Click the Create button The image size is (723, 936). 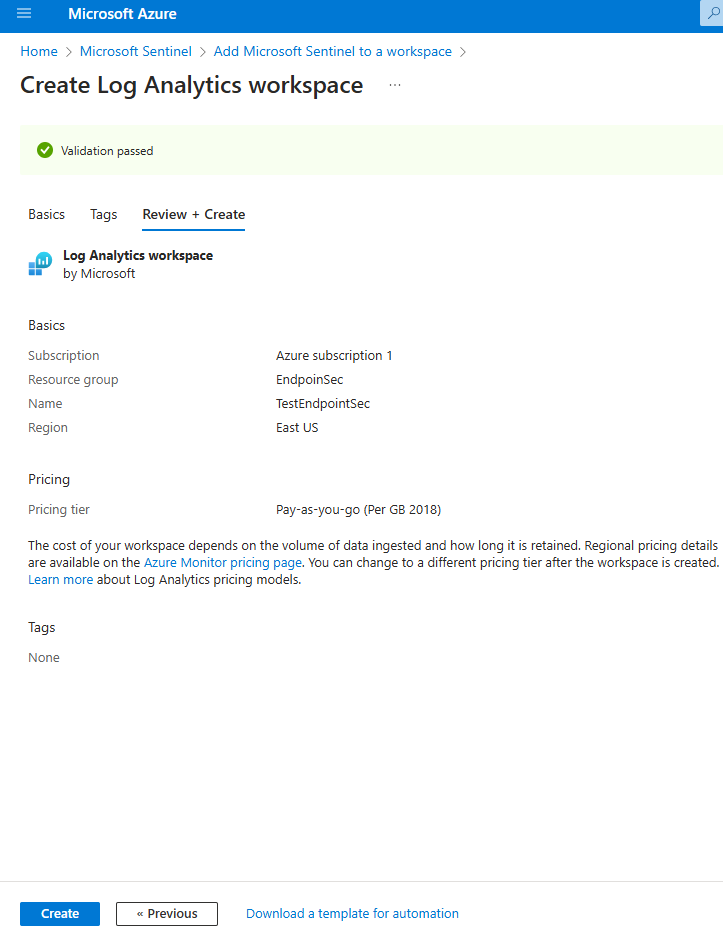click(60, 913)
